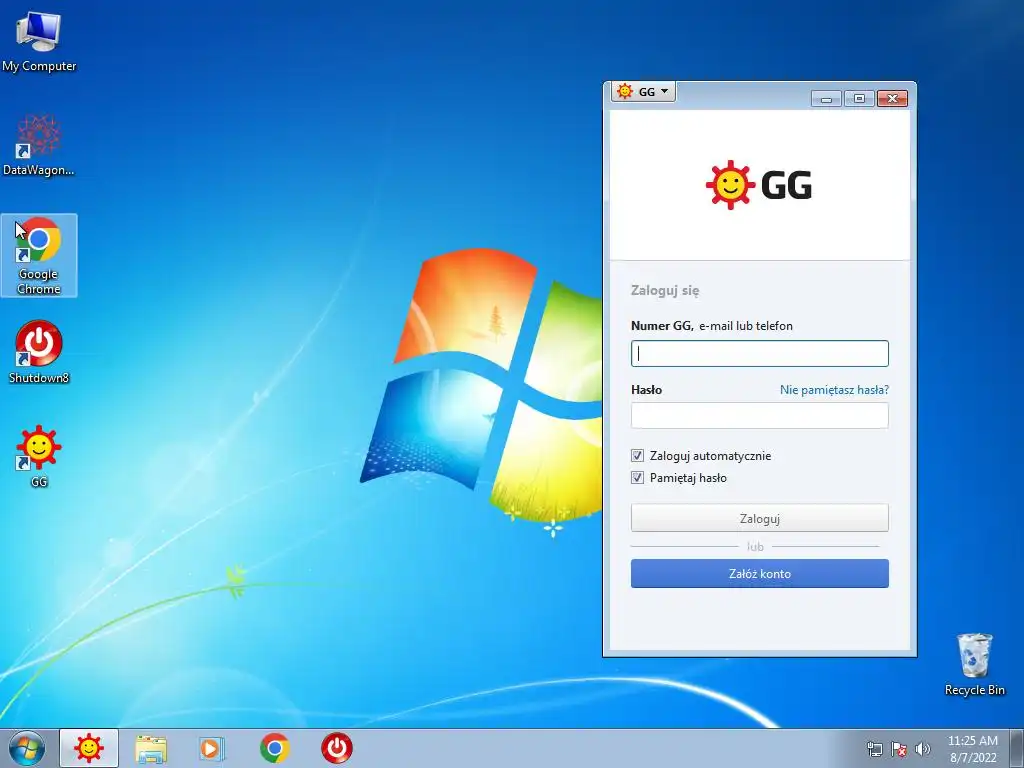Image resolution: width=1024 pixels, height=768 pixels.
Task: Click the Show Desktop strip
Action: coord(1017,748)
